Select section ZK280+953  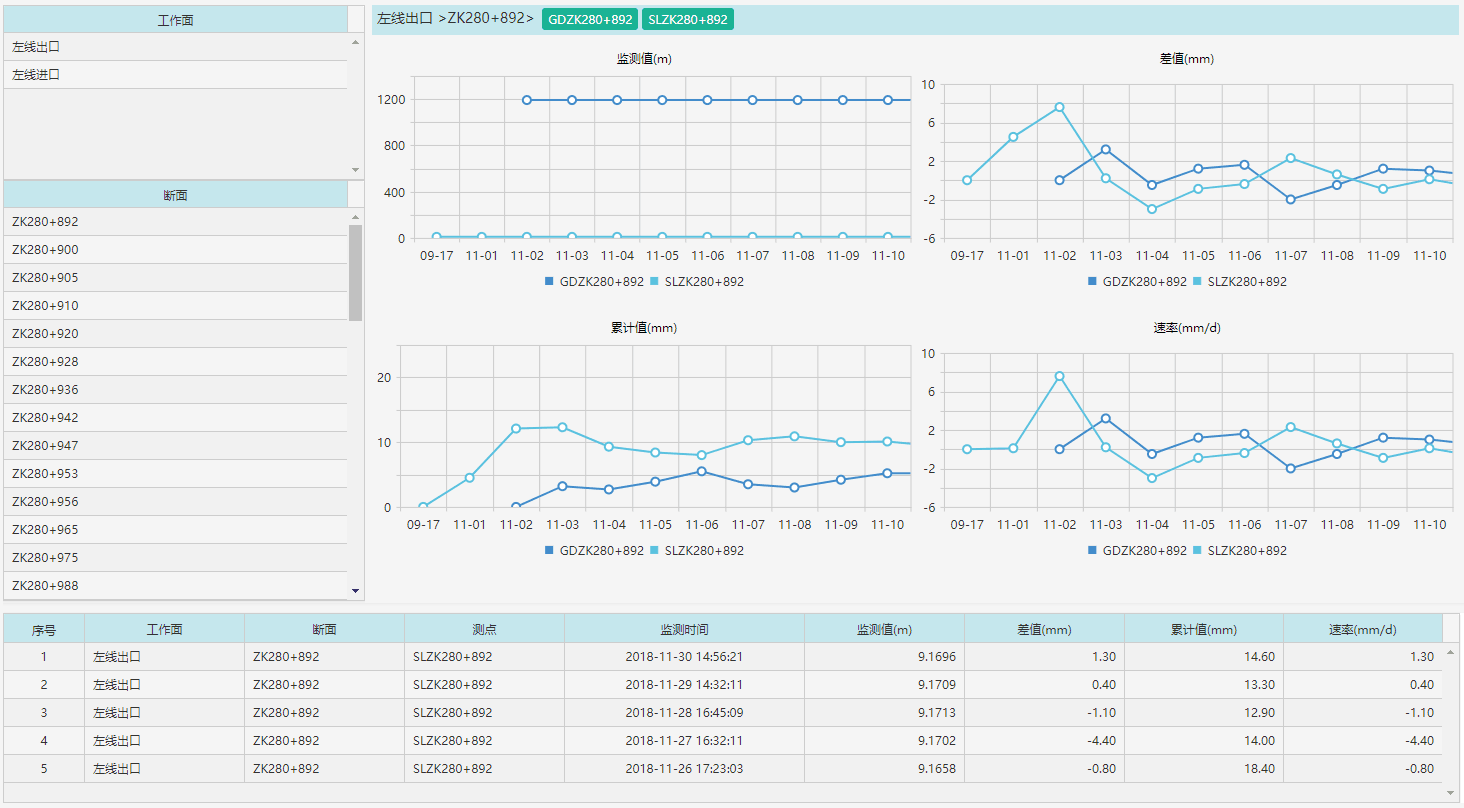point(175,474)
